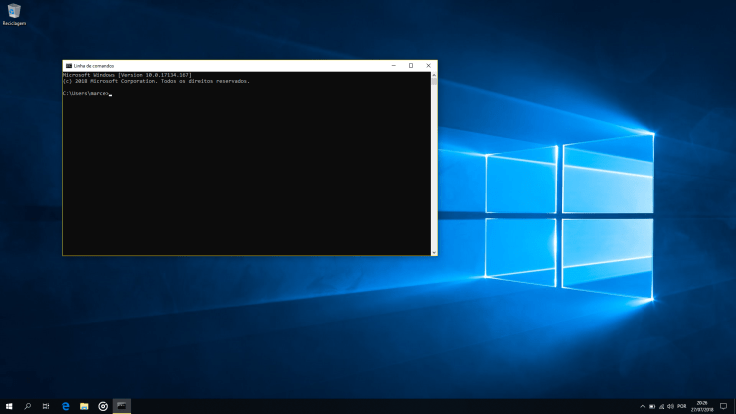This screenshot has width=736, height=414.
Task: Click the Windows Start button
Action: [x=9, y=406]
